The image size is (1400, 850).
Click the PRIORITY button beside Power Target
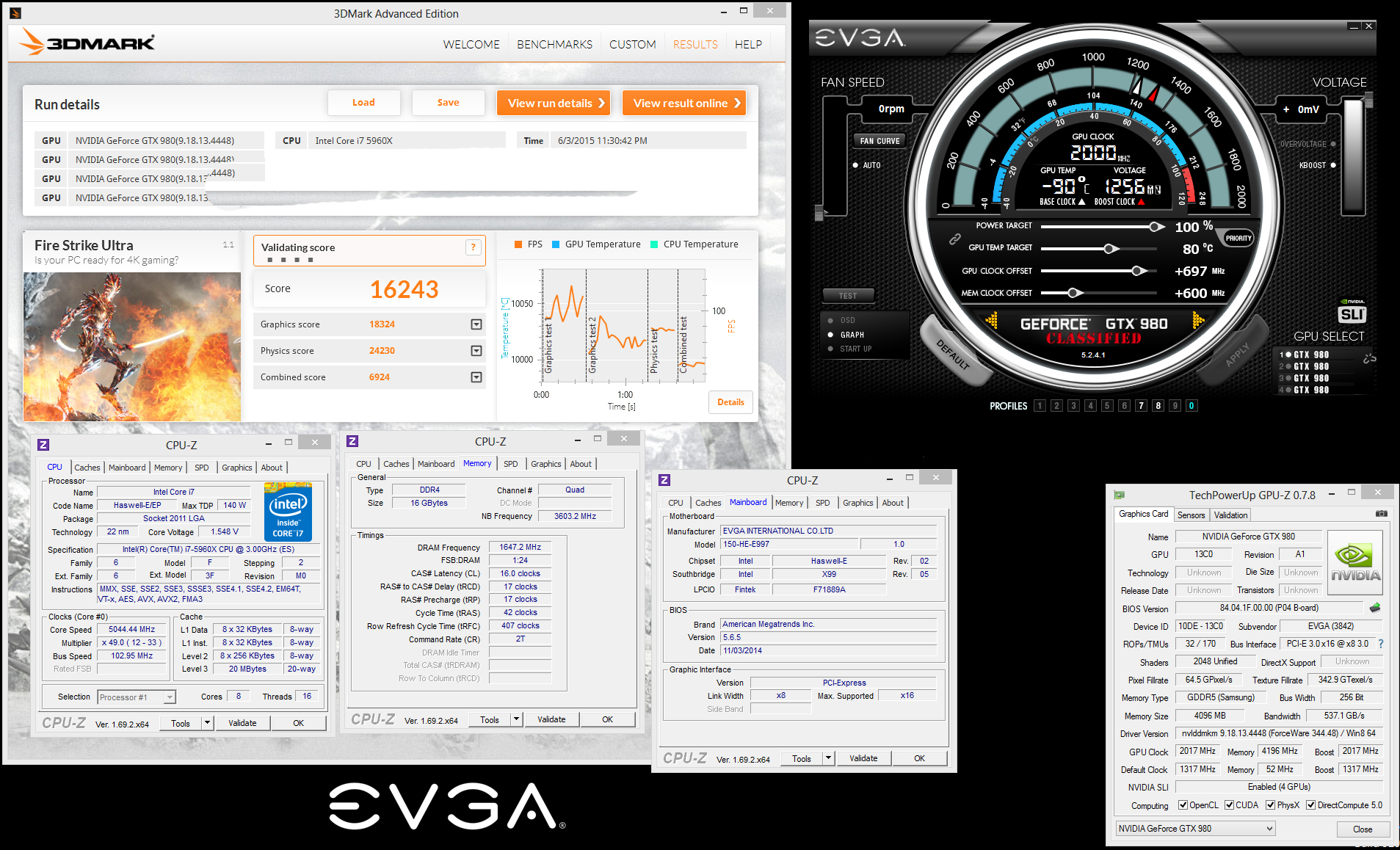(1238, 238)
